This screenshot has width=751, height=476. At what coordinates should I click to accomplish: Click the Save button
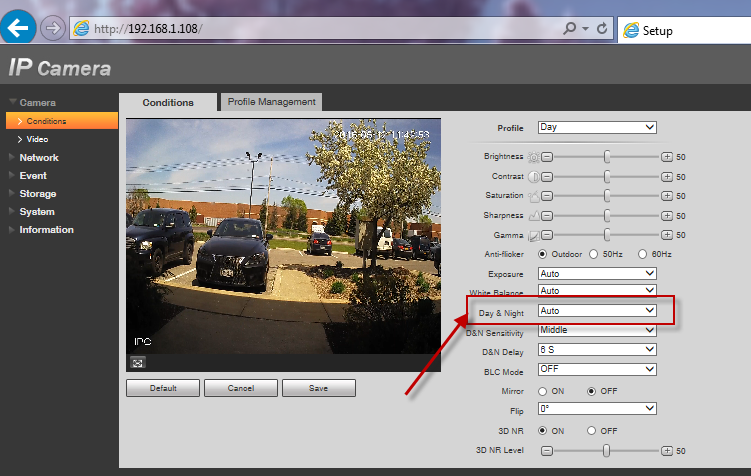pyautogui.click(x=319, y=388)
